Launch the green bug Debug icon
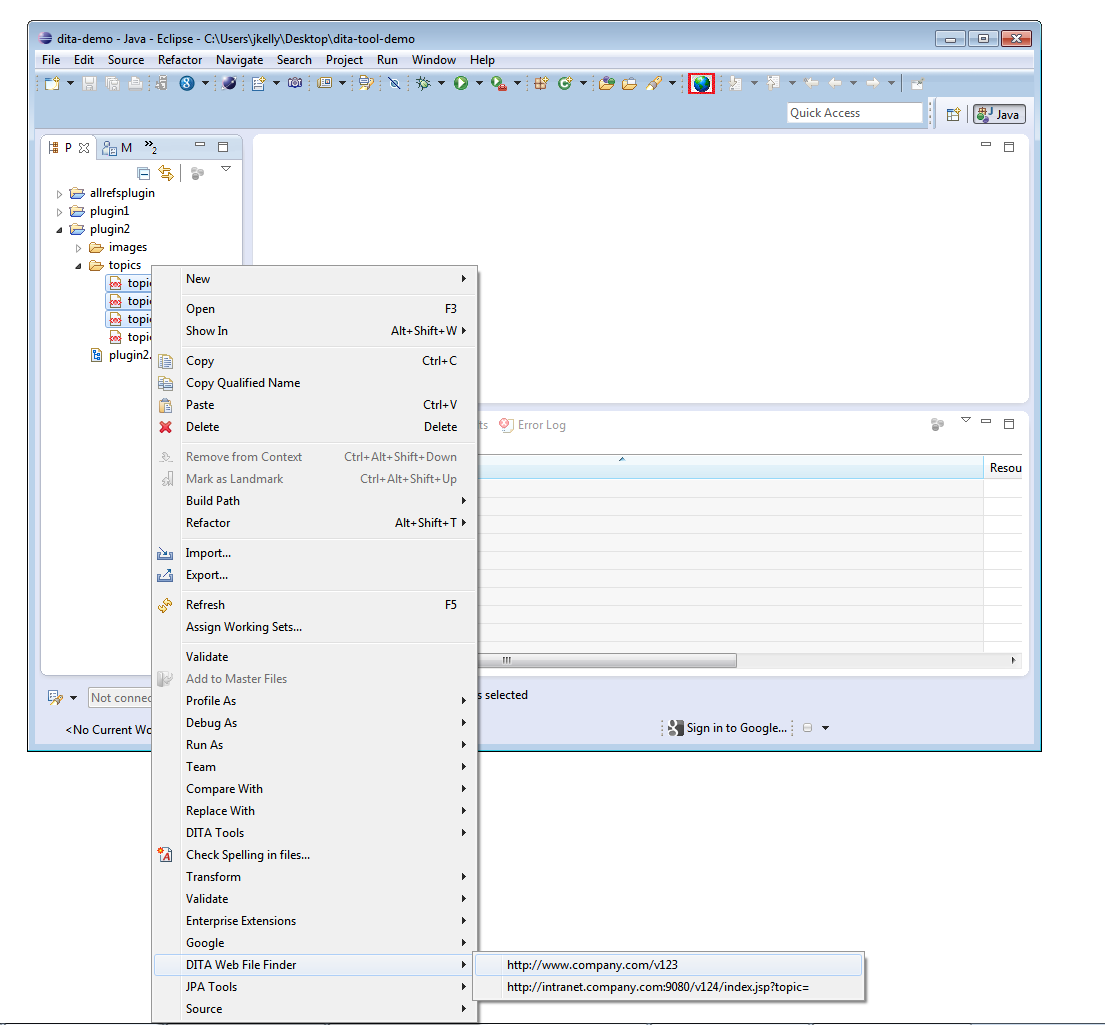The height and width of the screenshot is (1025, 1105). coord(424,83)
